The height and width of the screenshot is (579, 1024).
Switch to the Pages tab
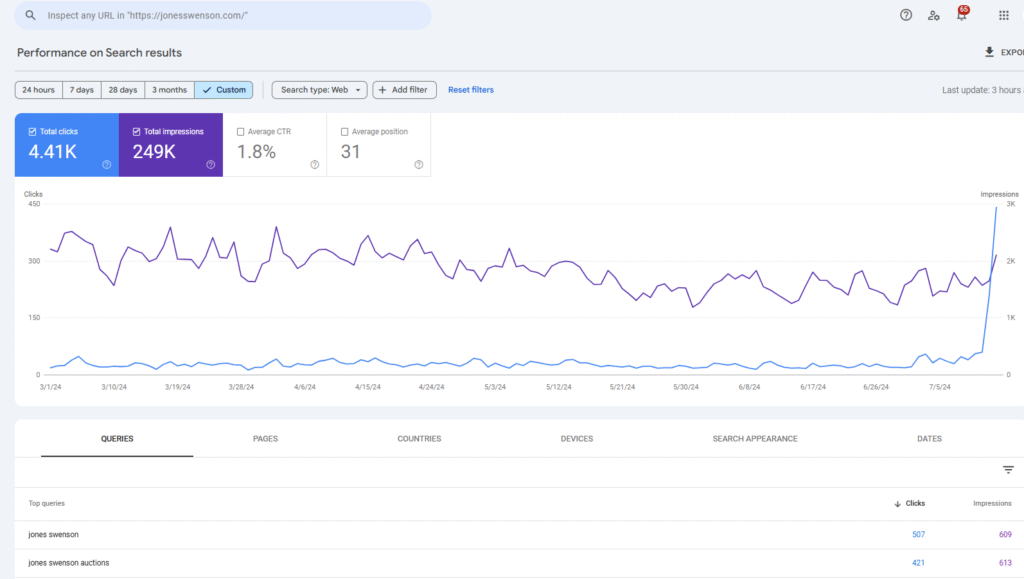[265, 438]
